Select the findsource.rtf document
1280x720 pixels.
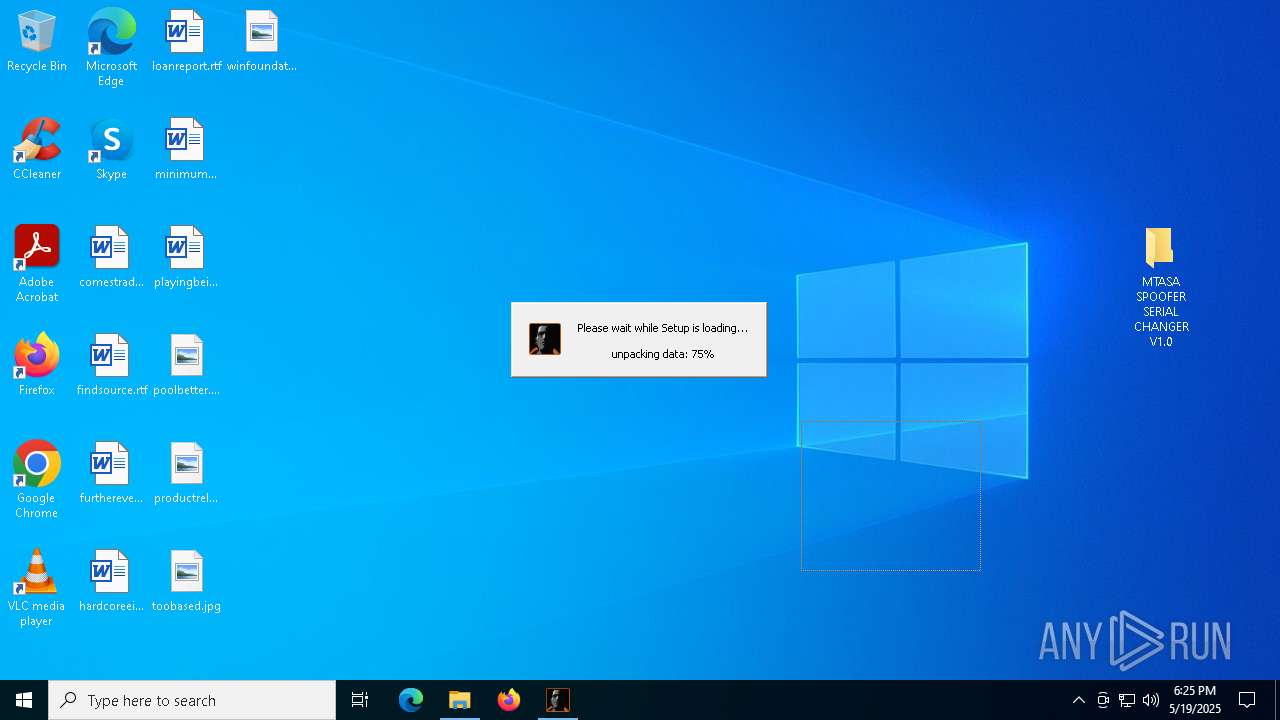click(x=111, y=365)
